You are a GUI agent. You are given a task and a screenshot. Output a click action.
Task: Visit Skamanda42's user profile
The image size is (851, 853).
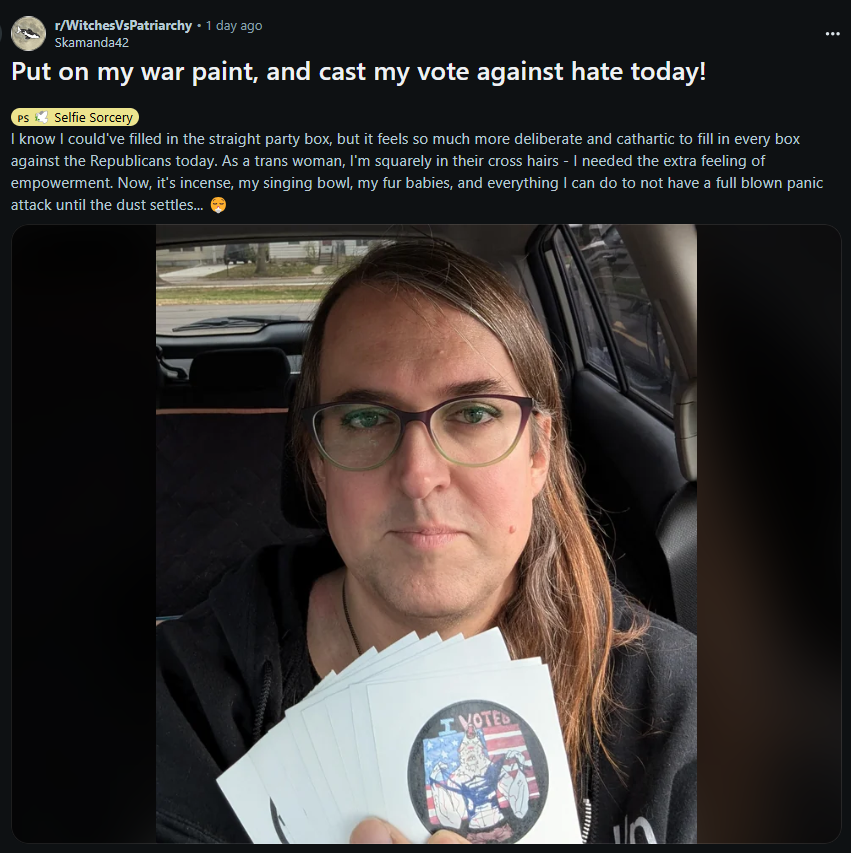click(91, 42)
